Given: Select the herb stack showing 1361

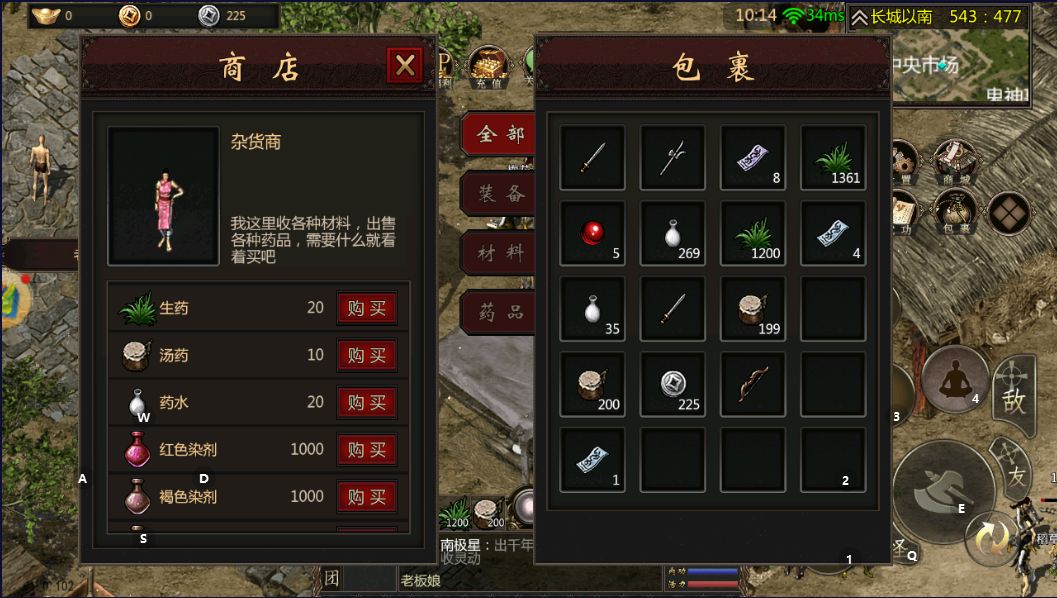Looking at the screenshot, I should [x=833, y=158].
